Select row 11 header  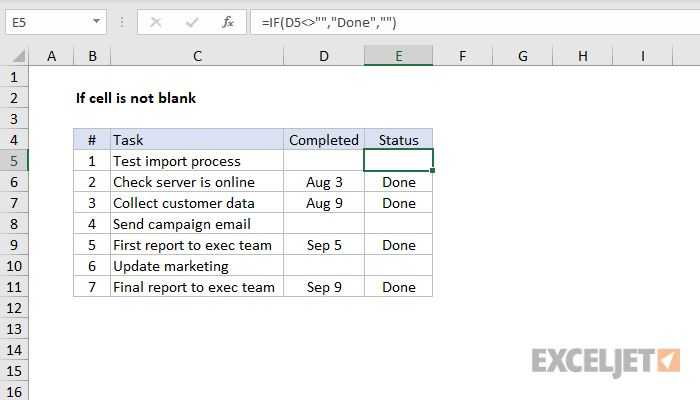tap(14, 287)
